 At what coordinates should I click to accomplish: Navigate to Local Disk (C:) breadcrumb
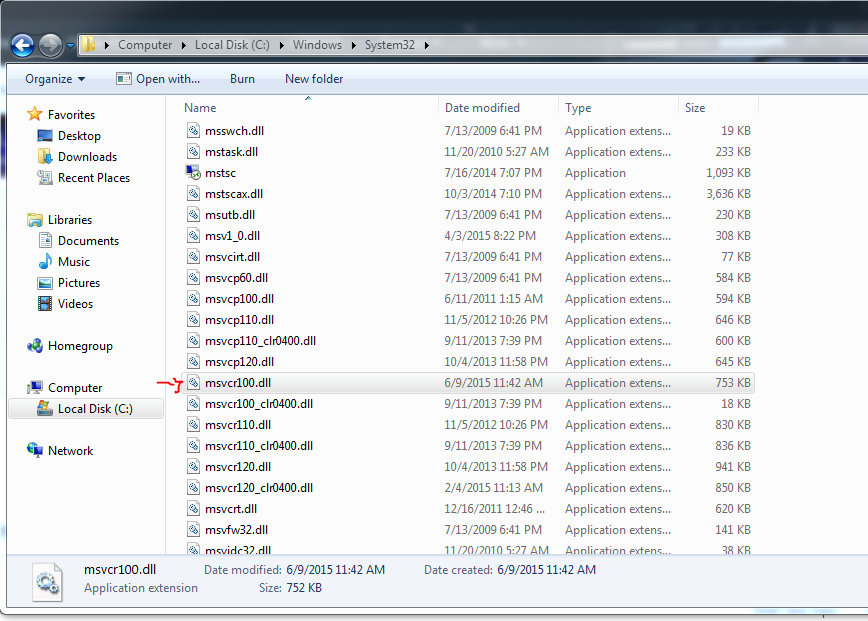point(232,45)
